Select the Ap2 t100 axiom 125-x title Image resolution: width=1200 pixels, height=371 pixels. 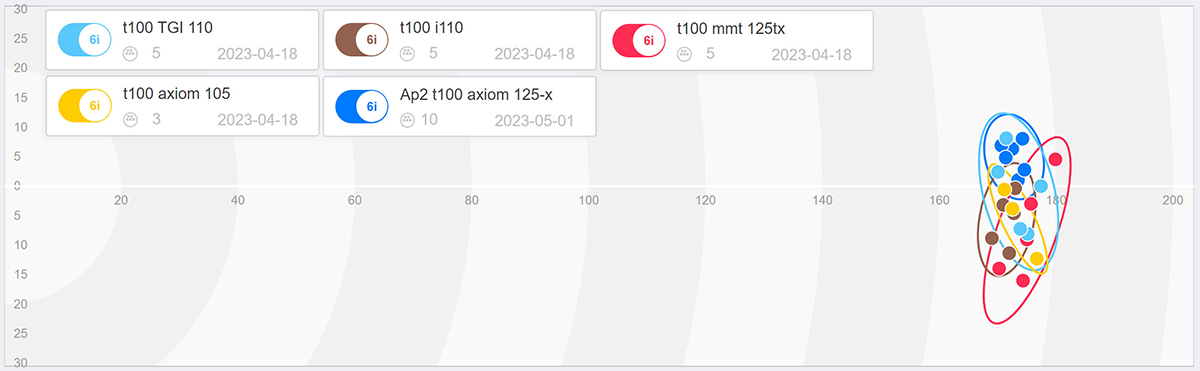476,94
